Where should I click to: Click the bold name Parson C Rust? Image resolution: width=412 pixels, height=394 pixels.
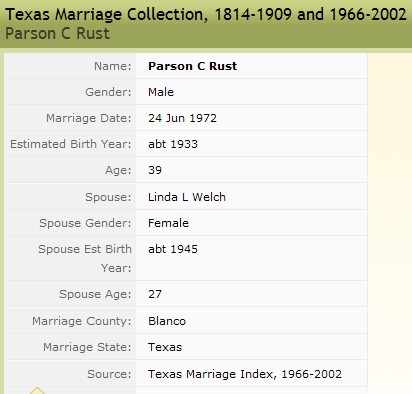(x=192, y=66)
